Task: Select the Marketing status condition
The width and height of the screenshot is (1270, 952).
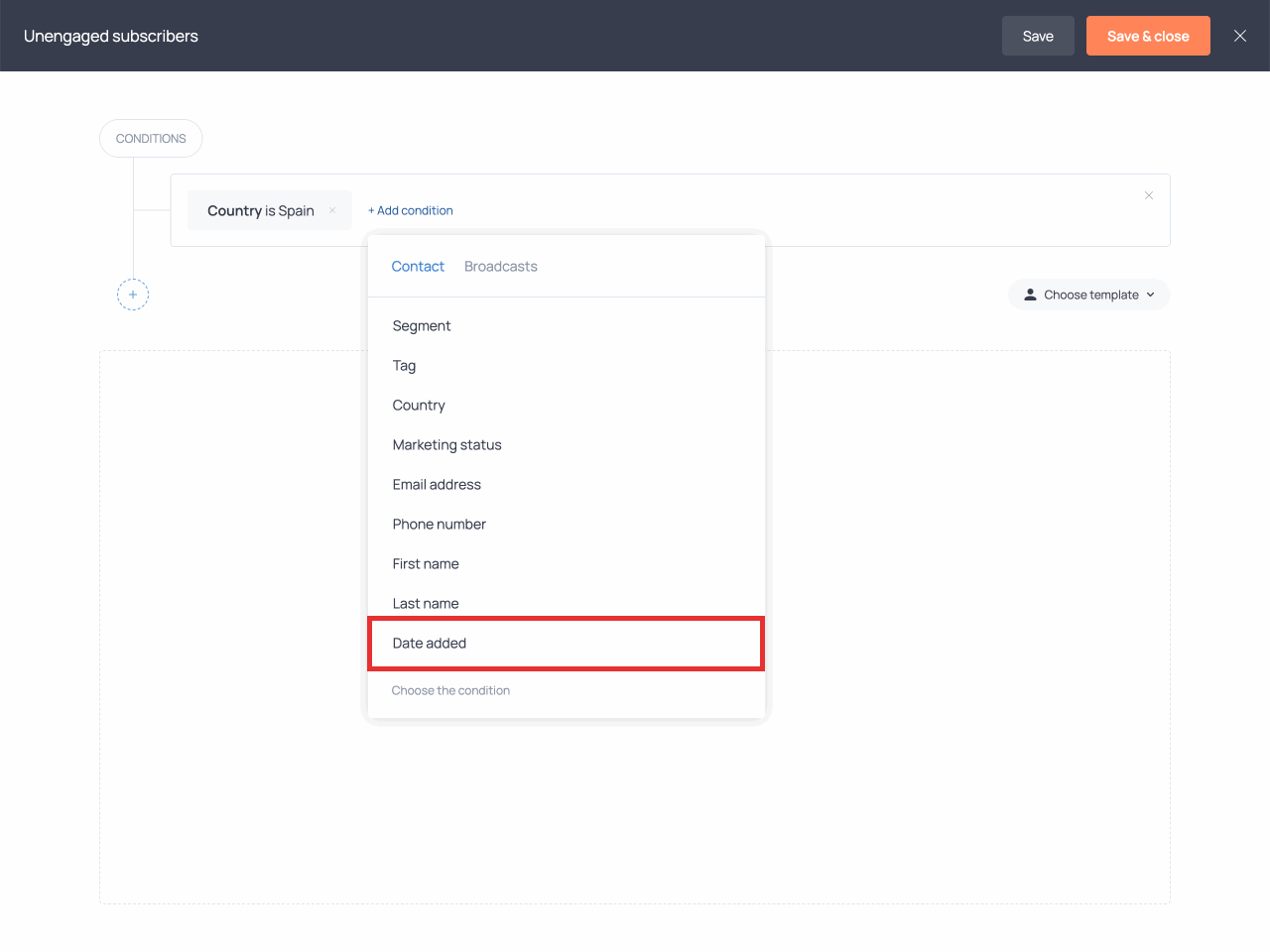Action: coord(446,445)
